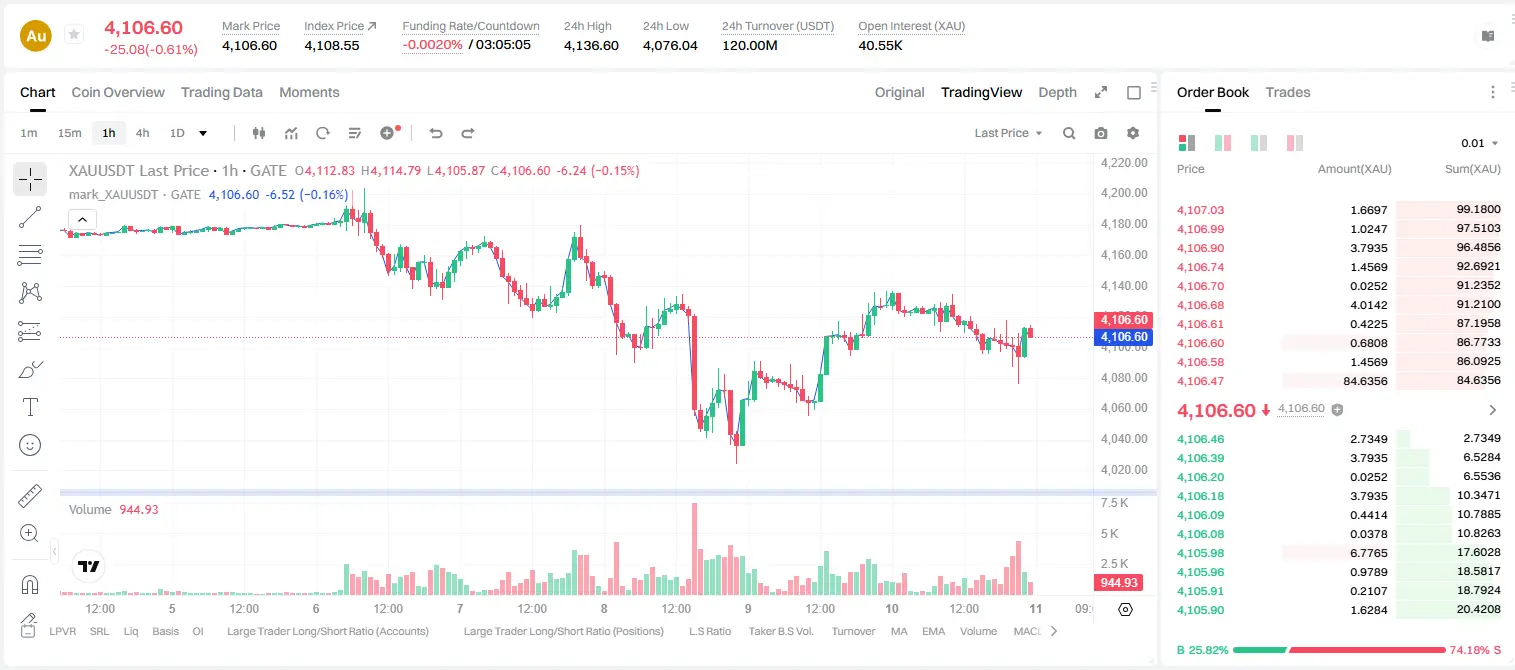Select the trend line drawing tool

[30, 217]
